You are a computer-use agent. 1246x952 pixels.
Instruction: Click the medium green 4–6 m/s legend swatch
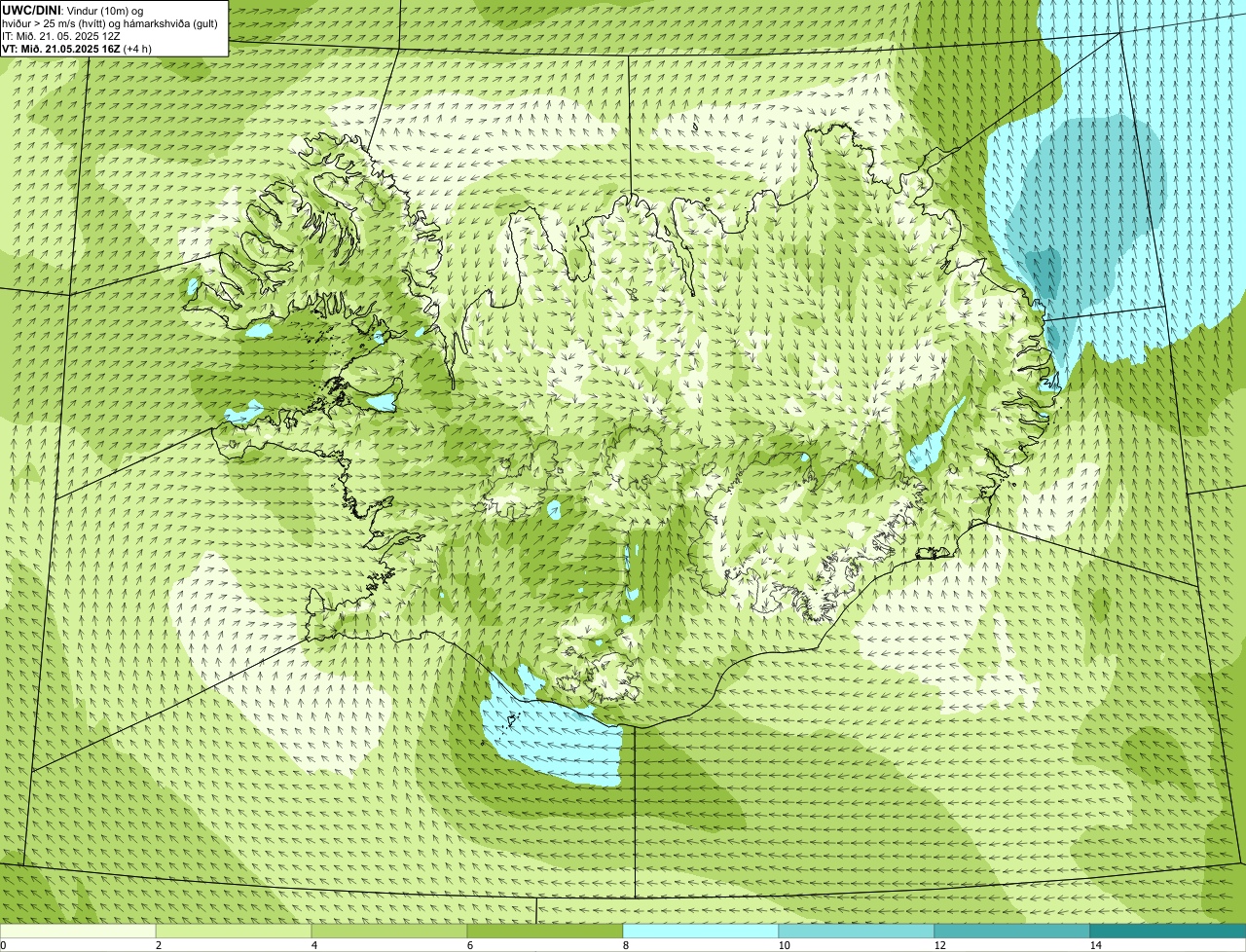[389, 931]
